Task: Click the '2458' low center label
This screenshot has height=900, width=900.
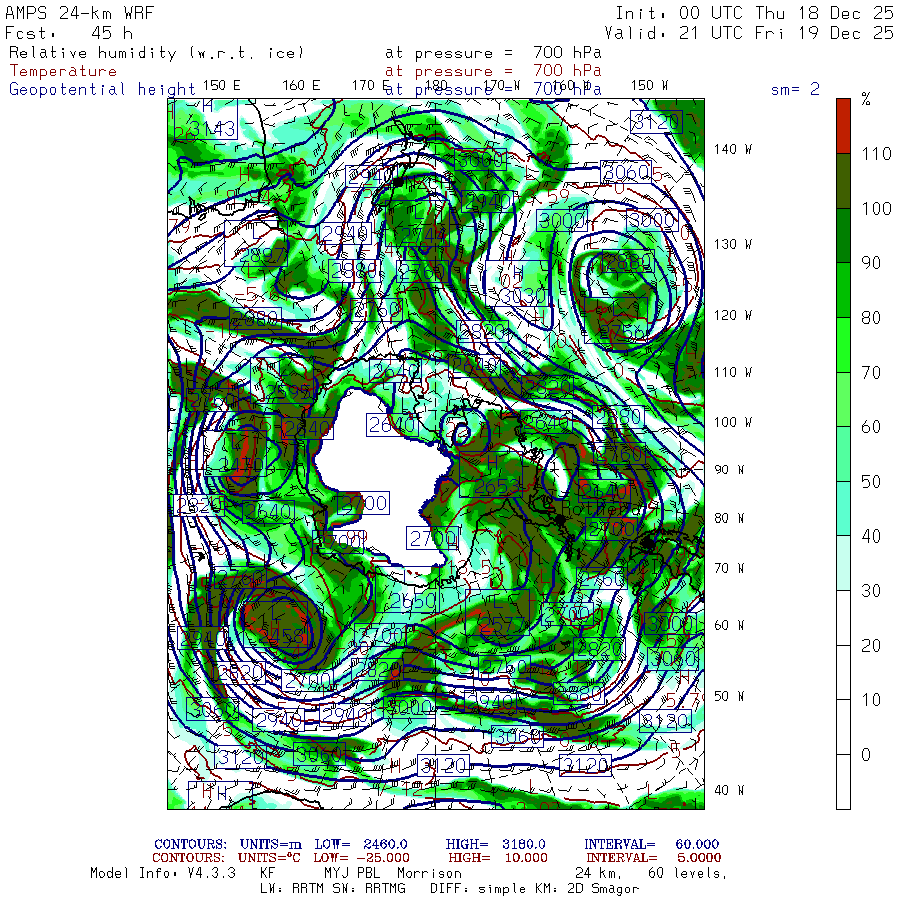Action: 281,636
